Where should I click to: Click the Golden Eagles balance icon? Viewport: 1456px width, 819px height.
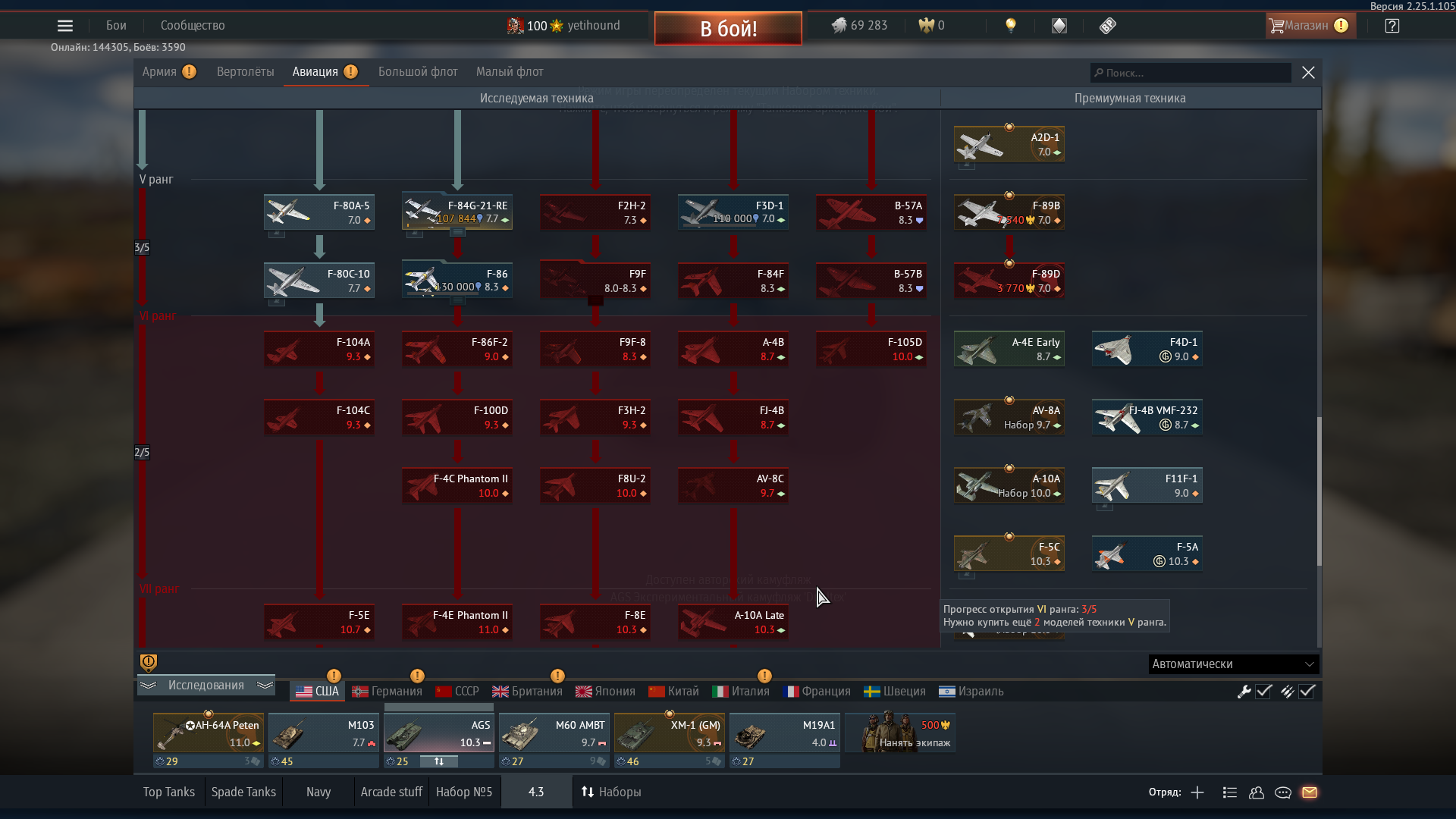926,26
